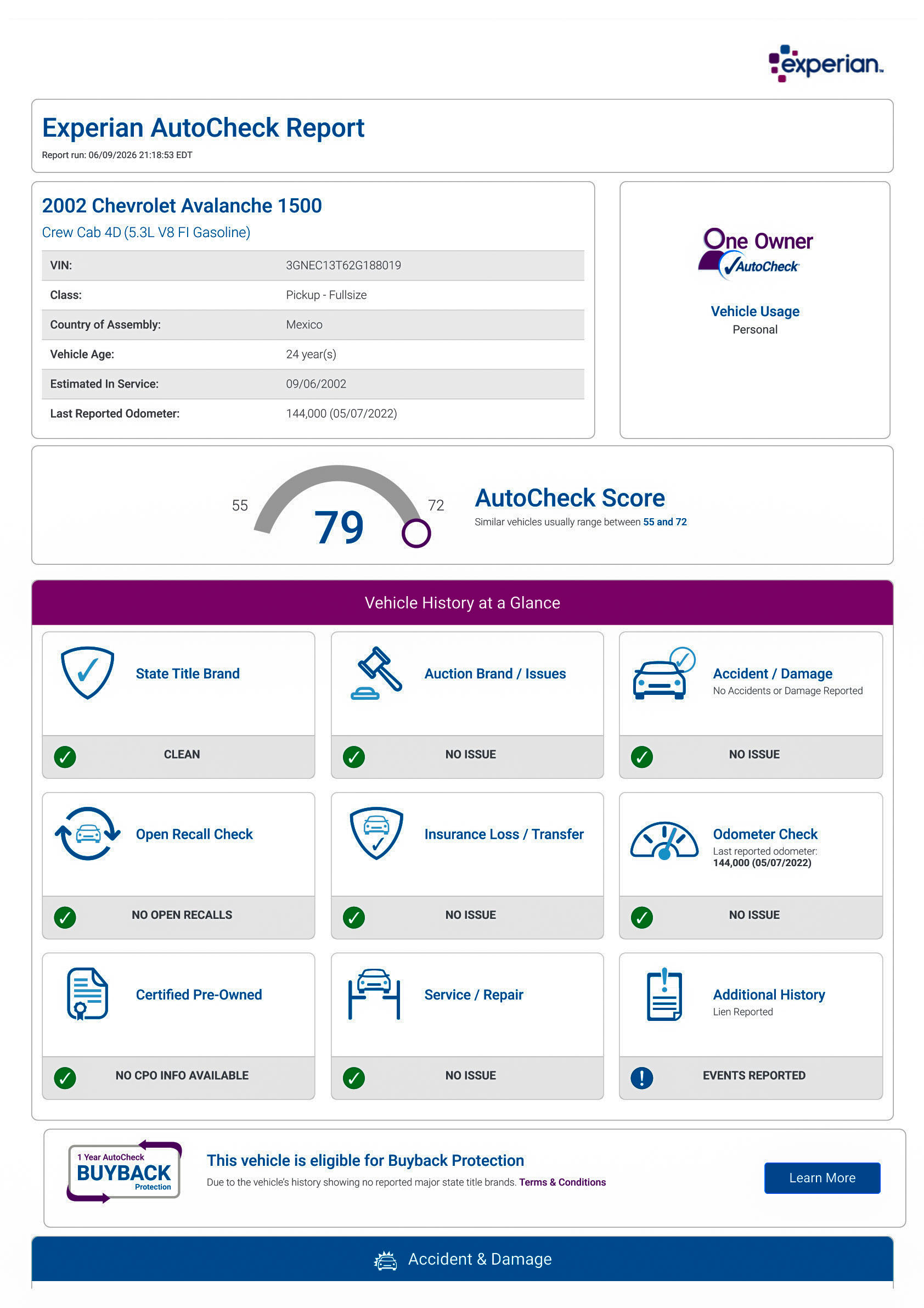This screenshot has height=1308, width=924.
Task: Open the Terms & Conditions link
Action: pyautogui.click(x=562, y=1183)
